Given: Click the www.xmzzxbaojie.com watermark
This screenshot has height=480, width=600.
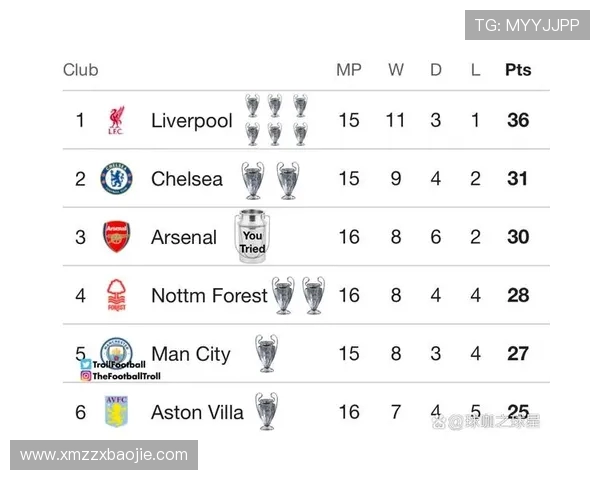Looking at the screenshot, I should tap(104, 455).
